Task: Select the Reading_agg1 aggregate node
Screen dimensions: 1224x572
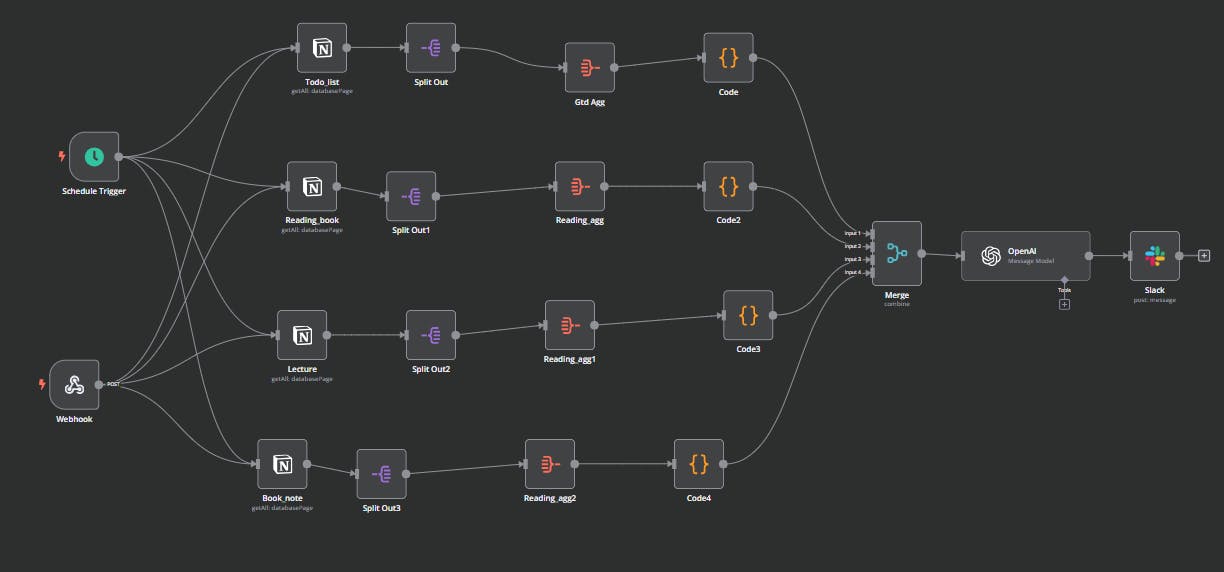Action: [x=570, y=325]
